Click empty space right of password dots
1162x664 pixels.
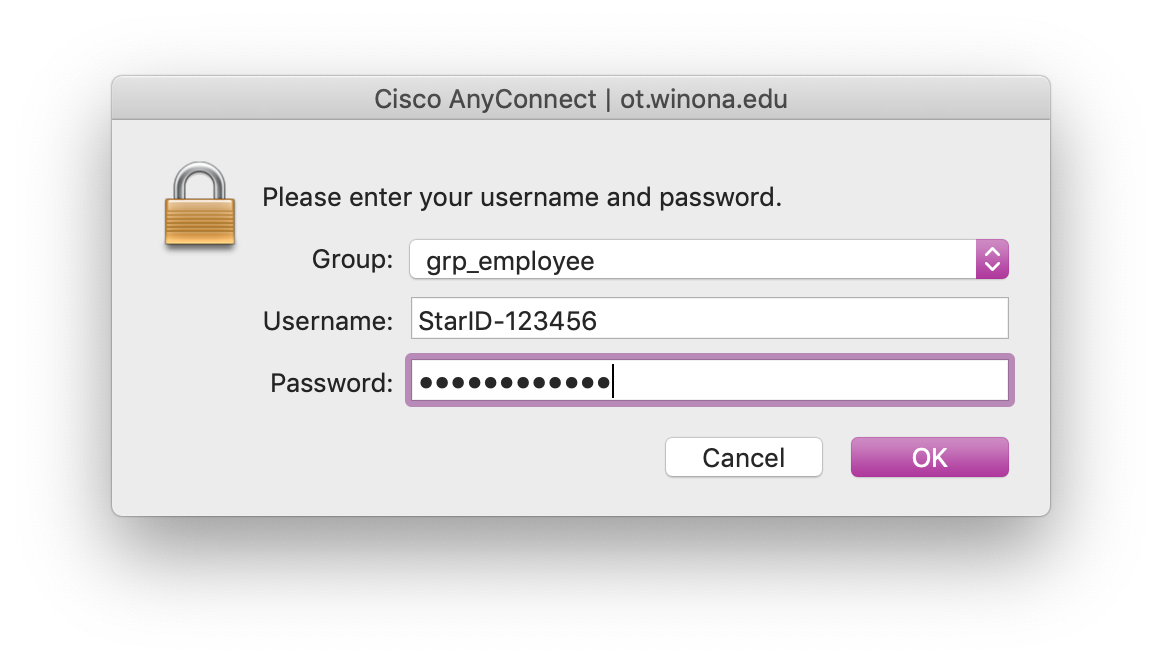coord(810,381)
